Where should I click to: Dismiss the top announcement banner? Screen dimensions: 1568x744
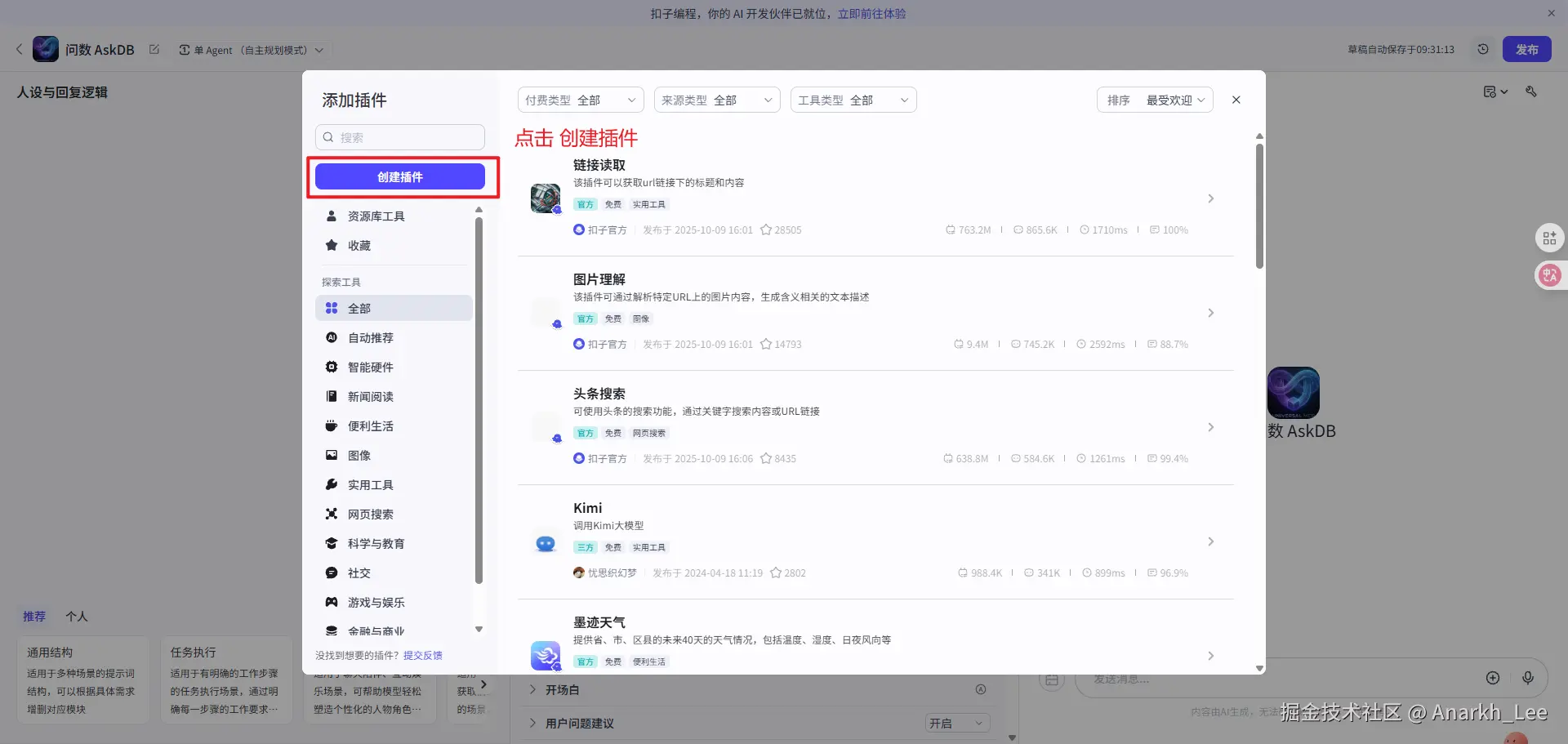coord(1551,14)
